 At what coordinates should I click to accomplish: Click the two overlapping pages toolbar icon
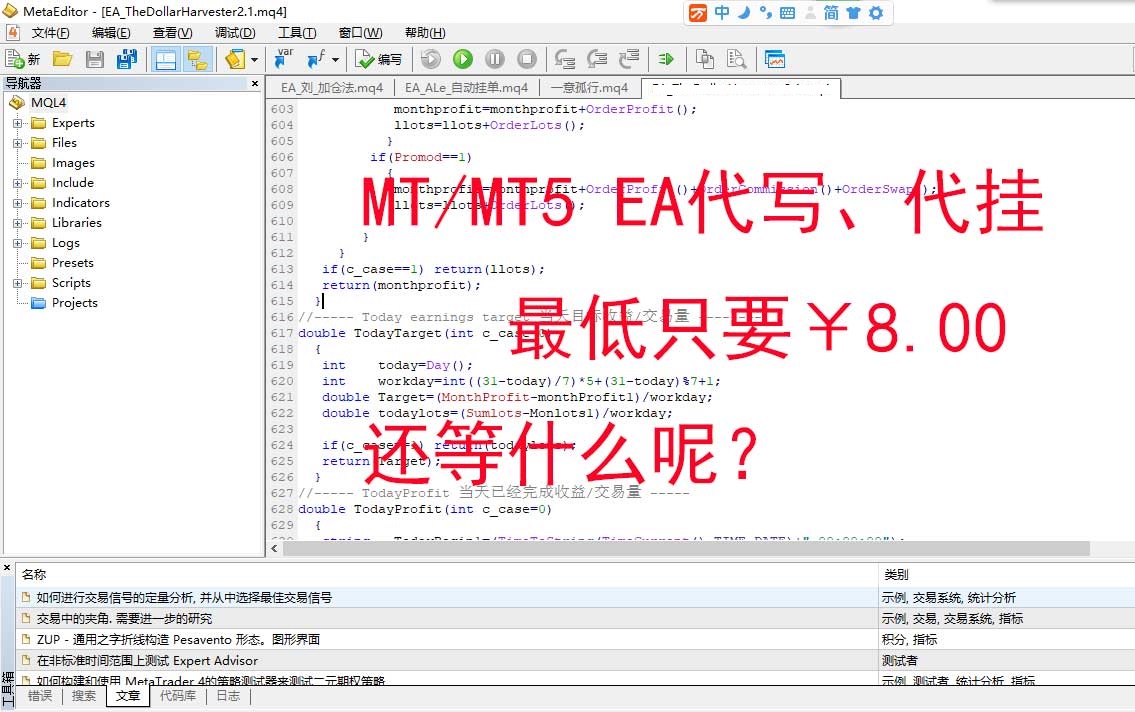pos(704,59)
